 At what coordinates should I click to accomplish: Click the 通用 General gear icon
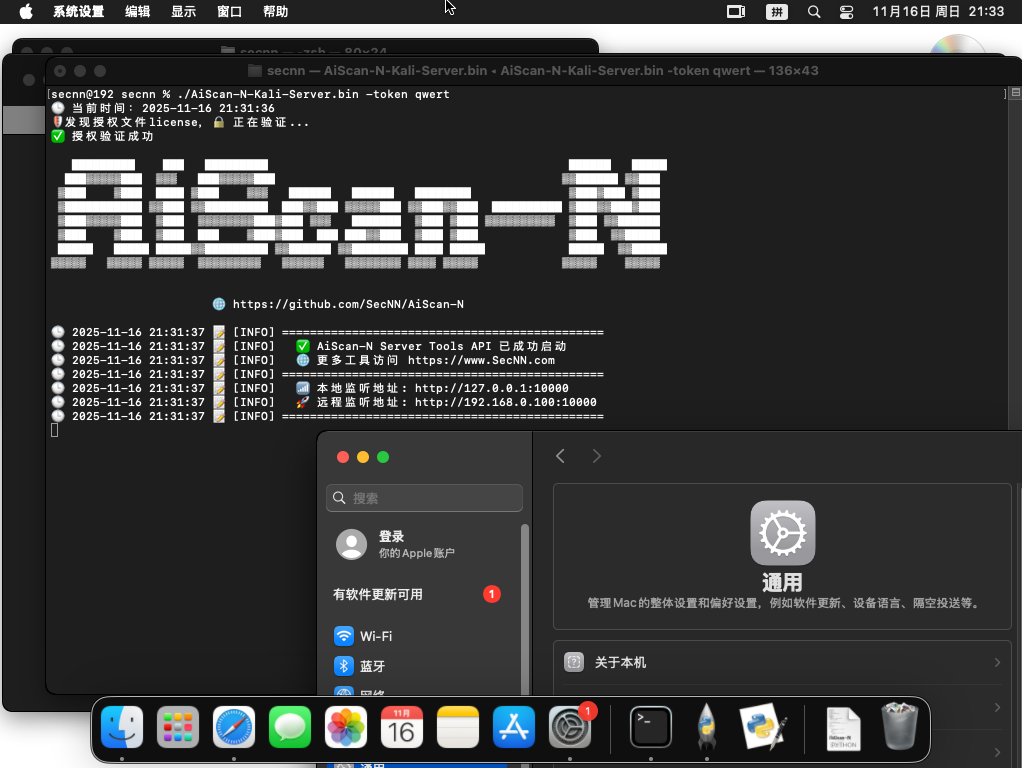(x=782, y=533)
